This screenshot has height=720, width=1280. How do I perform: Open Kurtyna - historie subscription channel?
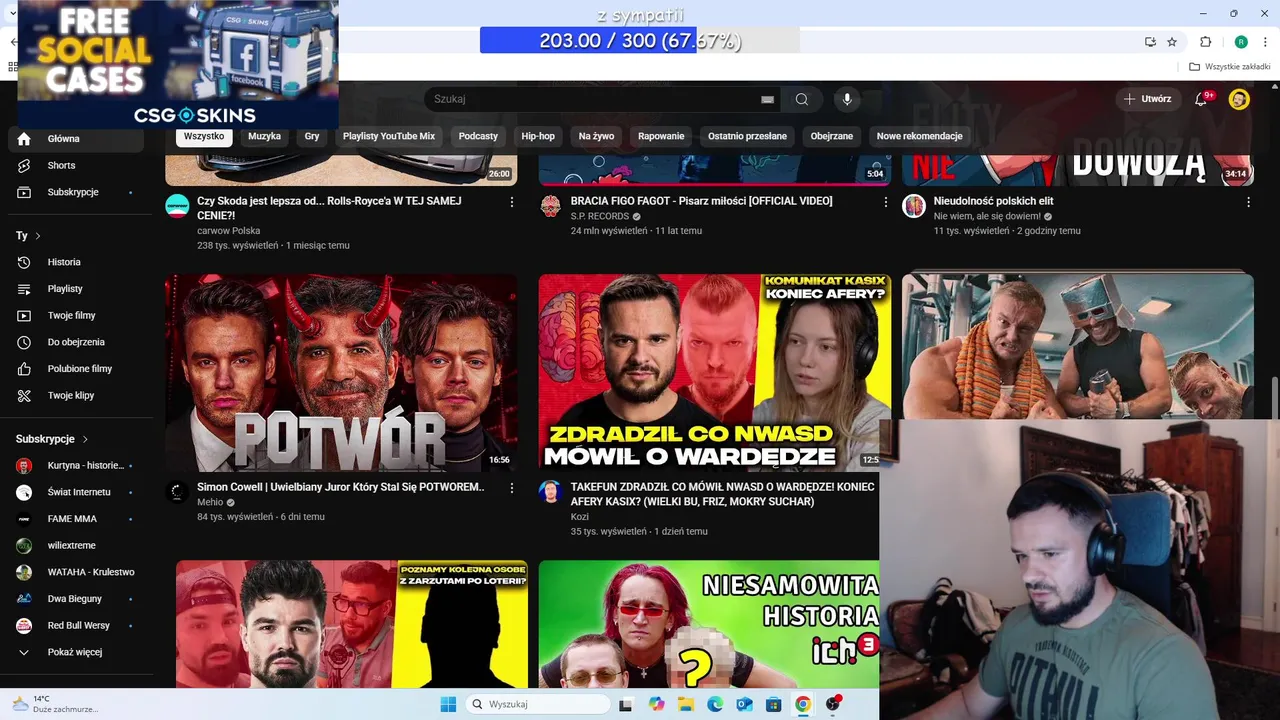pos(76,466)
